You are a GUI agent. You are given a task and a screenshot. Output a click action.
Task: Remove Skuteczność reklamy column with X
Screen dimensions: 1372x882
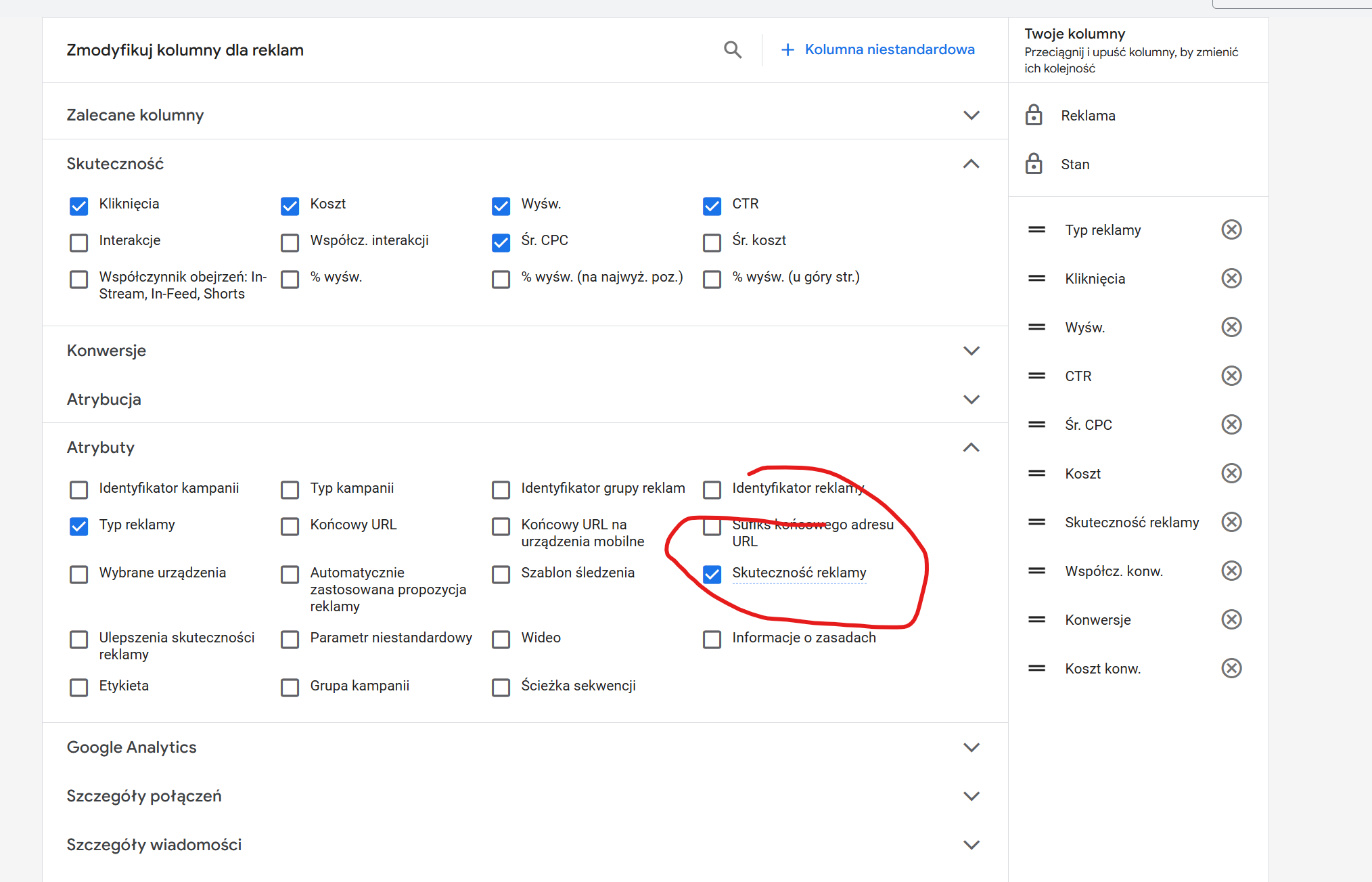click(x=1231, y=523)
